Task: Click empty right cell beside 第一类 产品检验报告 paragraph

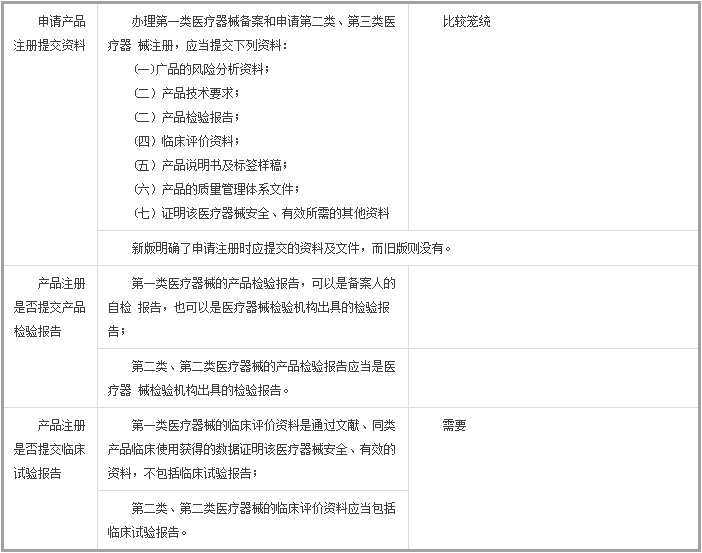Action: point(552,307)
